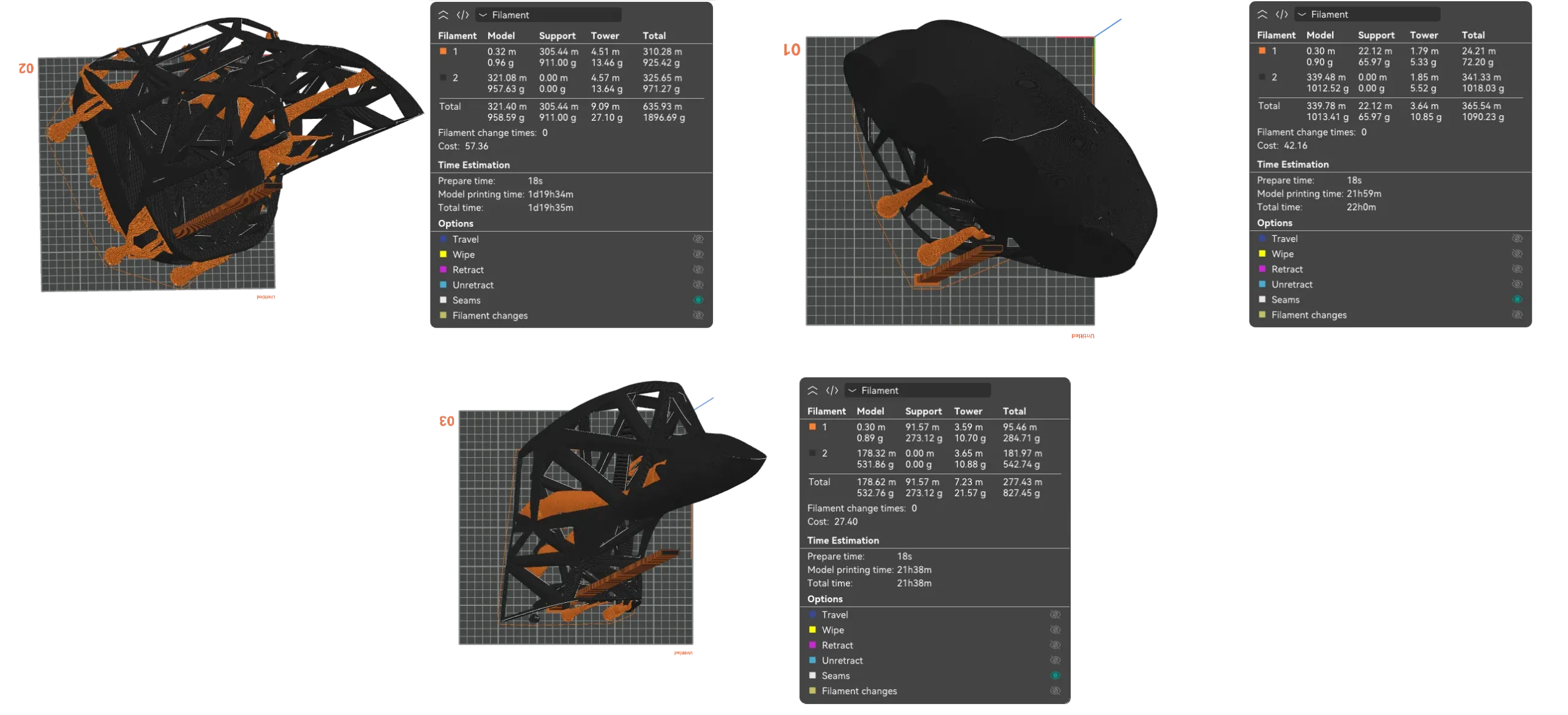The height and width of the screenshot is (715, 1568).
Task: Open Filament view dropdown in cost 42.16 panel
Action: (1367, 14)
